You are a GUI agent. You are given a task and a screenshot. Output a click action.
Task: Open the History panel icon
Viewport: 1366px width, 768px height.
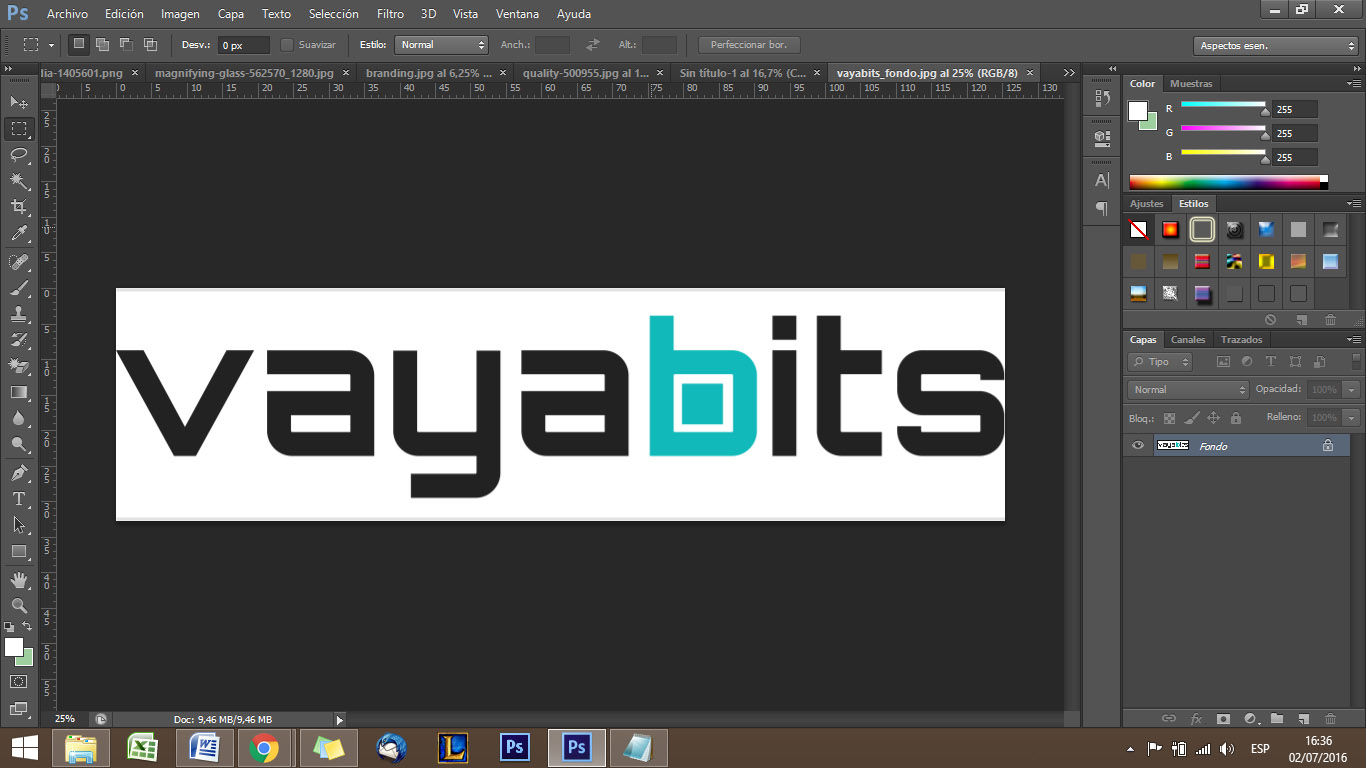(1102, 98)
